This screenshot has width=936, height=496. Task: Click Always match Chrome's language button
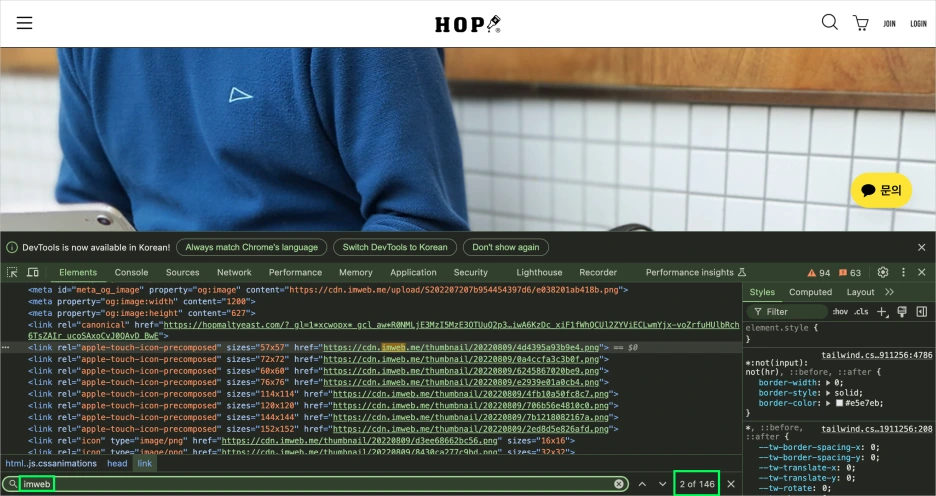click(251, 247)
